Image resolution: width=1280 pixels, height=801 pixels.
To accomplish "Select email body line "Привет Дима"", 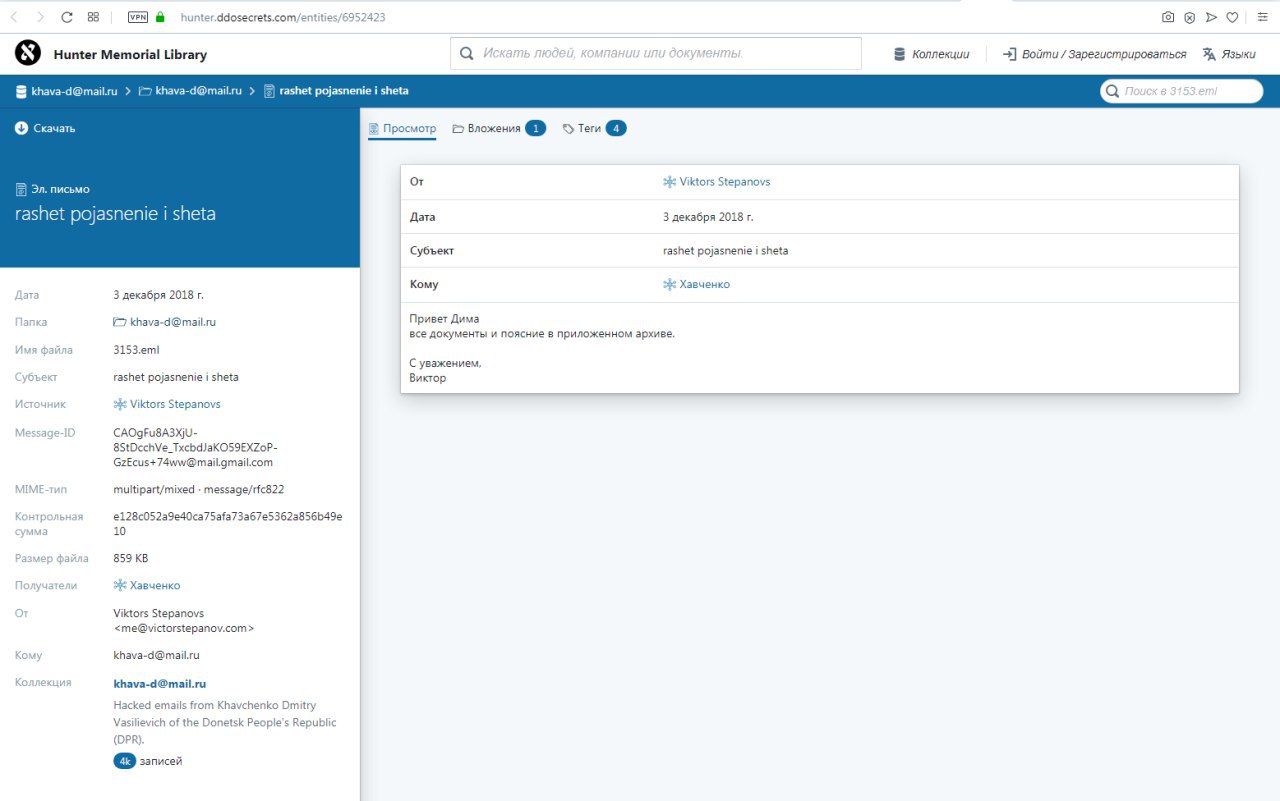I will (444, 319).
